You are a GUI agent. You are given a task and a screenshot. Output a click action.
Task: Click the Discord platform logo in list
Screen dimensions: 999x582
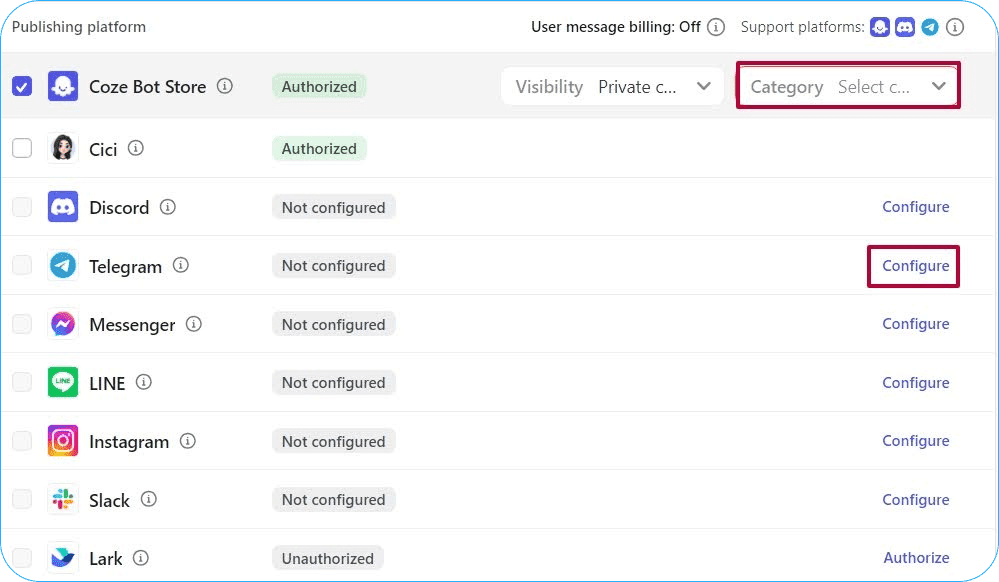[x=62, y=207]
